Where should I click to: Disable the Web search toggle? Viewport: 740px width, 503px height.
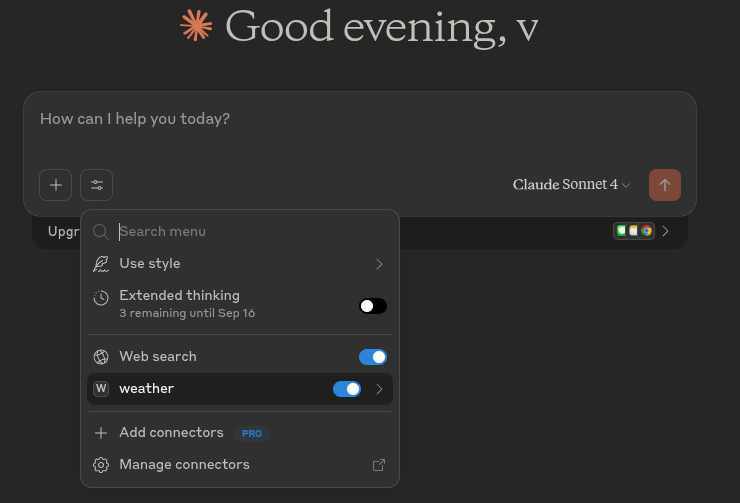click(x=373, y=357)
